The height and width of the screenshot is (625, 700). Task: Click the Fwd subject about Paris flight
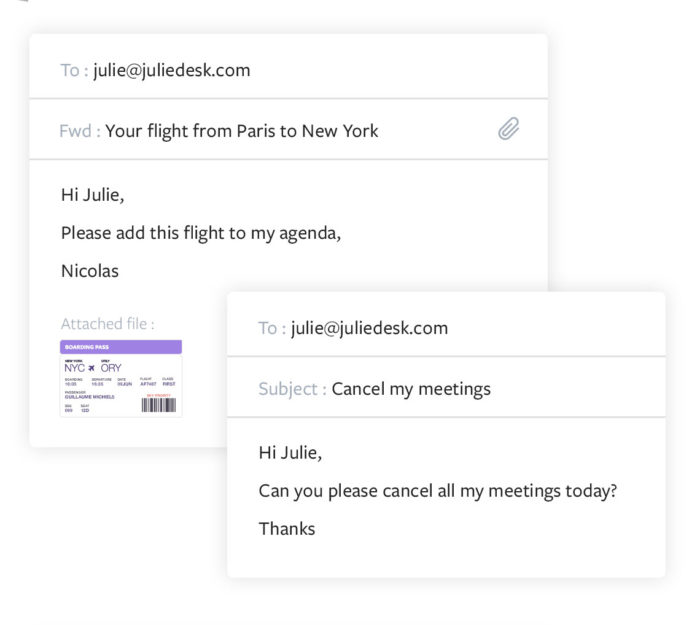241,131
